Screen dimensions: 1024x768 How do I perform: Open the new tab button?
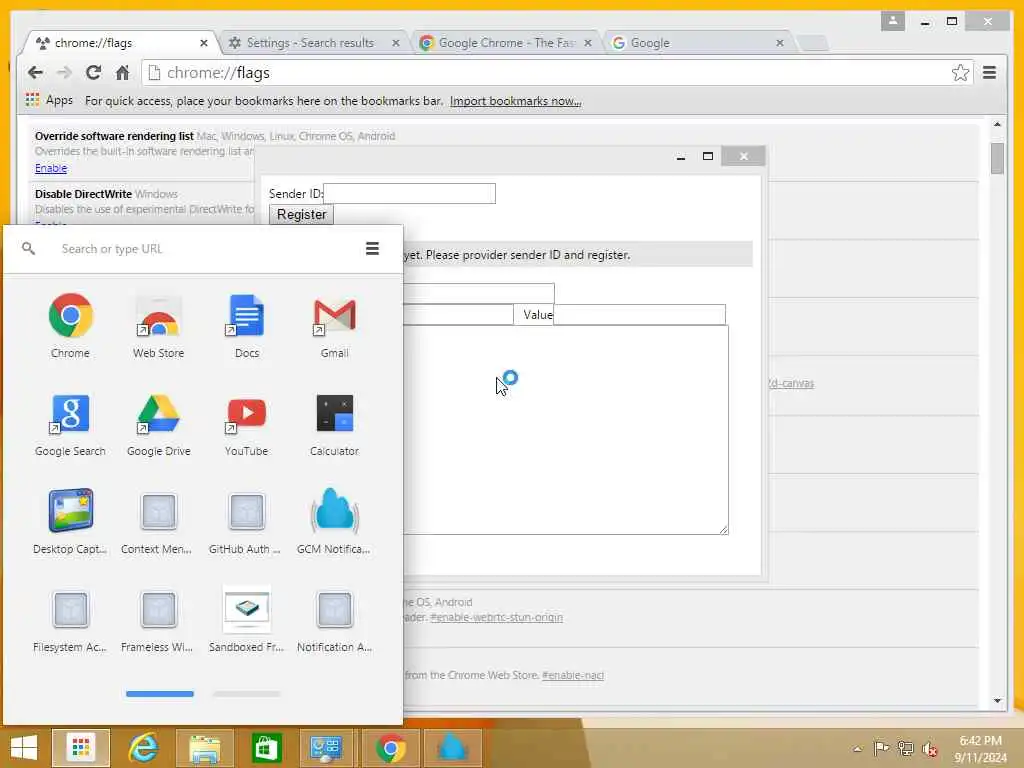(814, 43)
